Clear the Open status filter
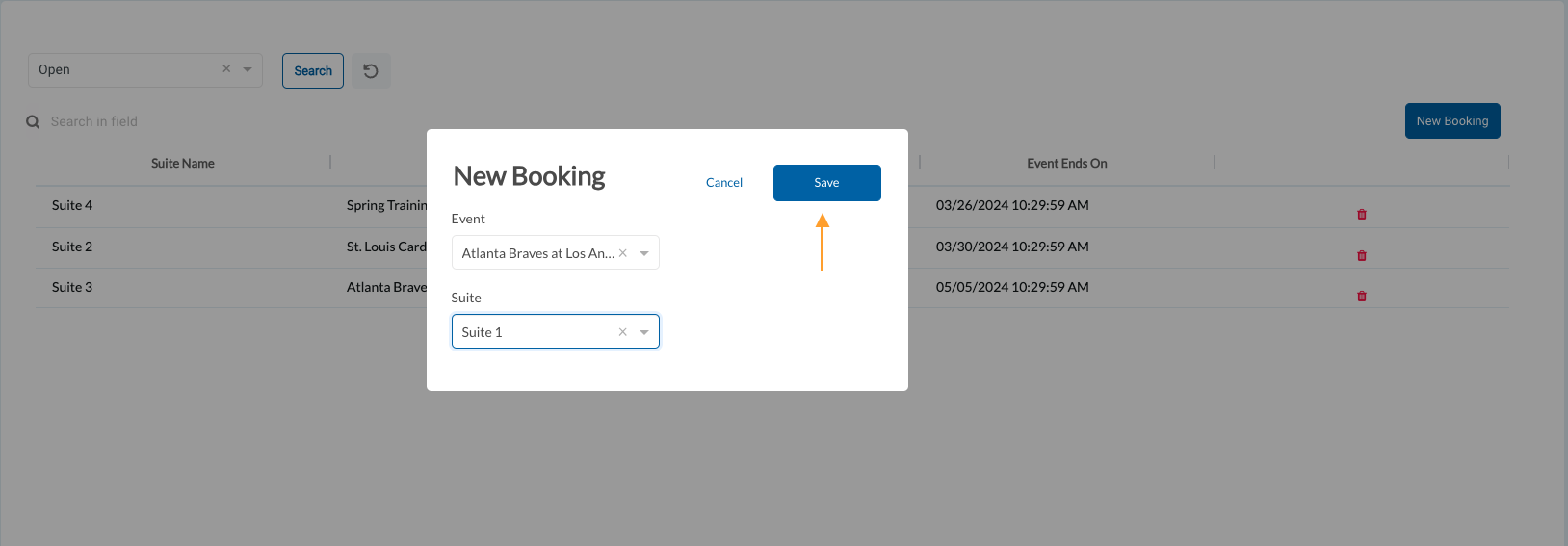The height and width of the screenshot is (546, 1568). (x=226, y=69)
